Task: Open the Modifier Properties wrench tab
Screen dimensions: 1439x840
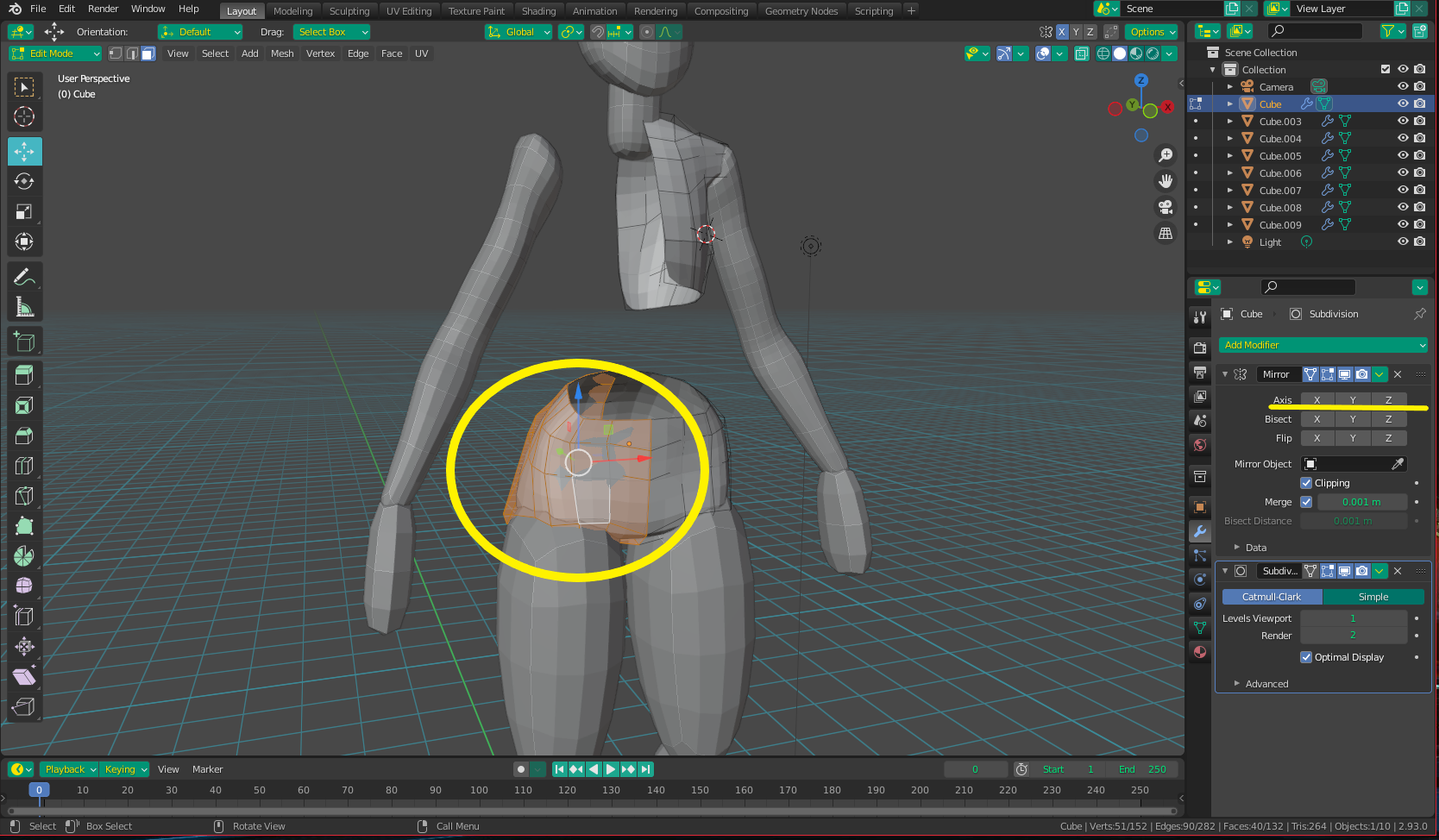Action: pos(1199,531)
